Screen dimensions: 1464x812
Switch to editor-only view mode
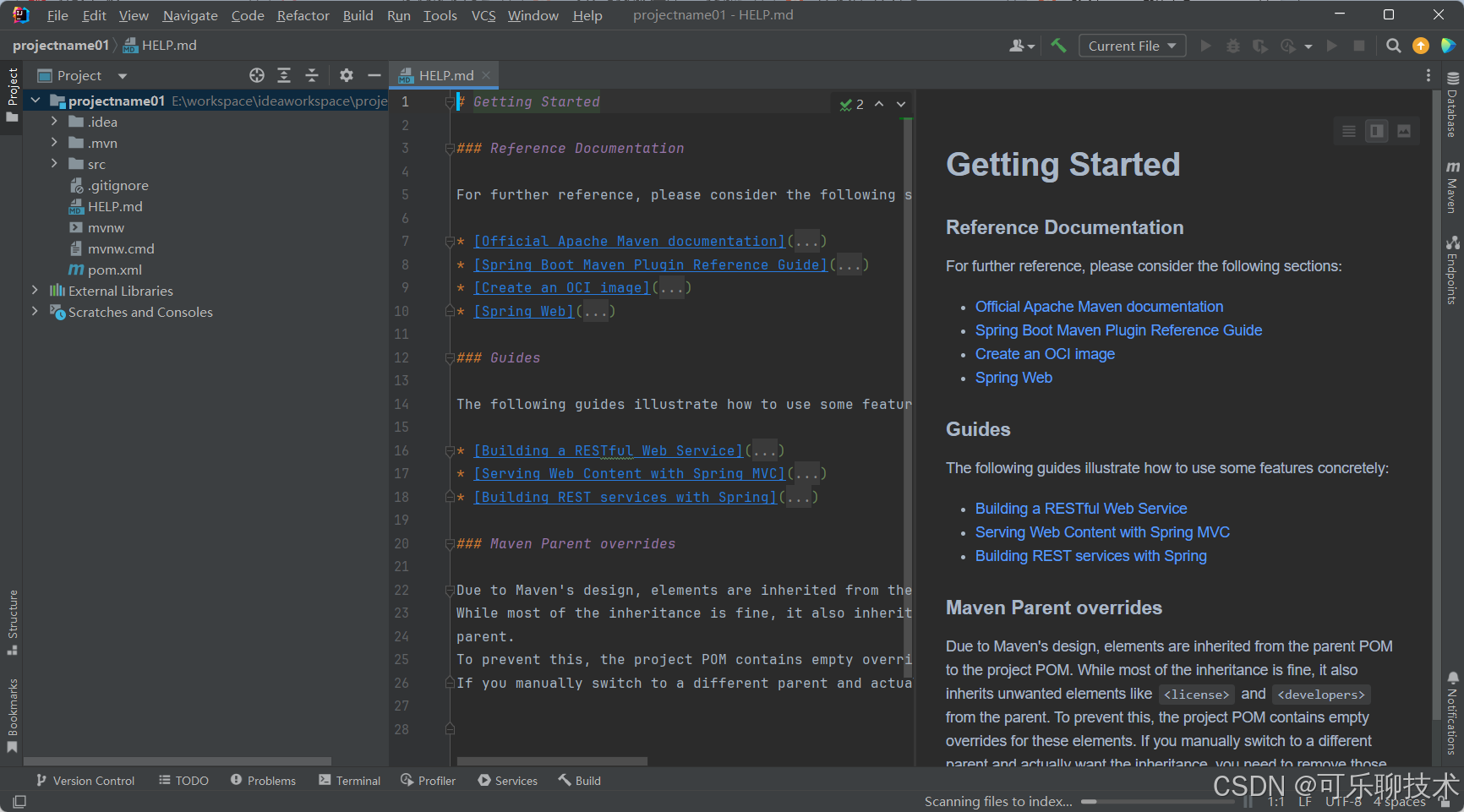[x=1349, y=131]
